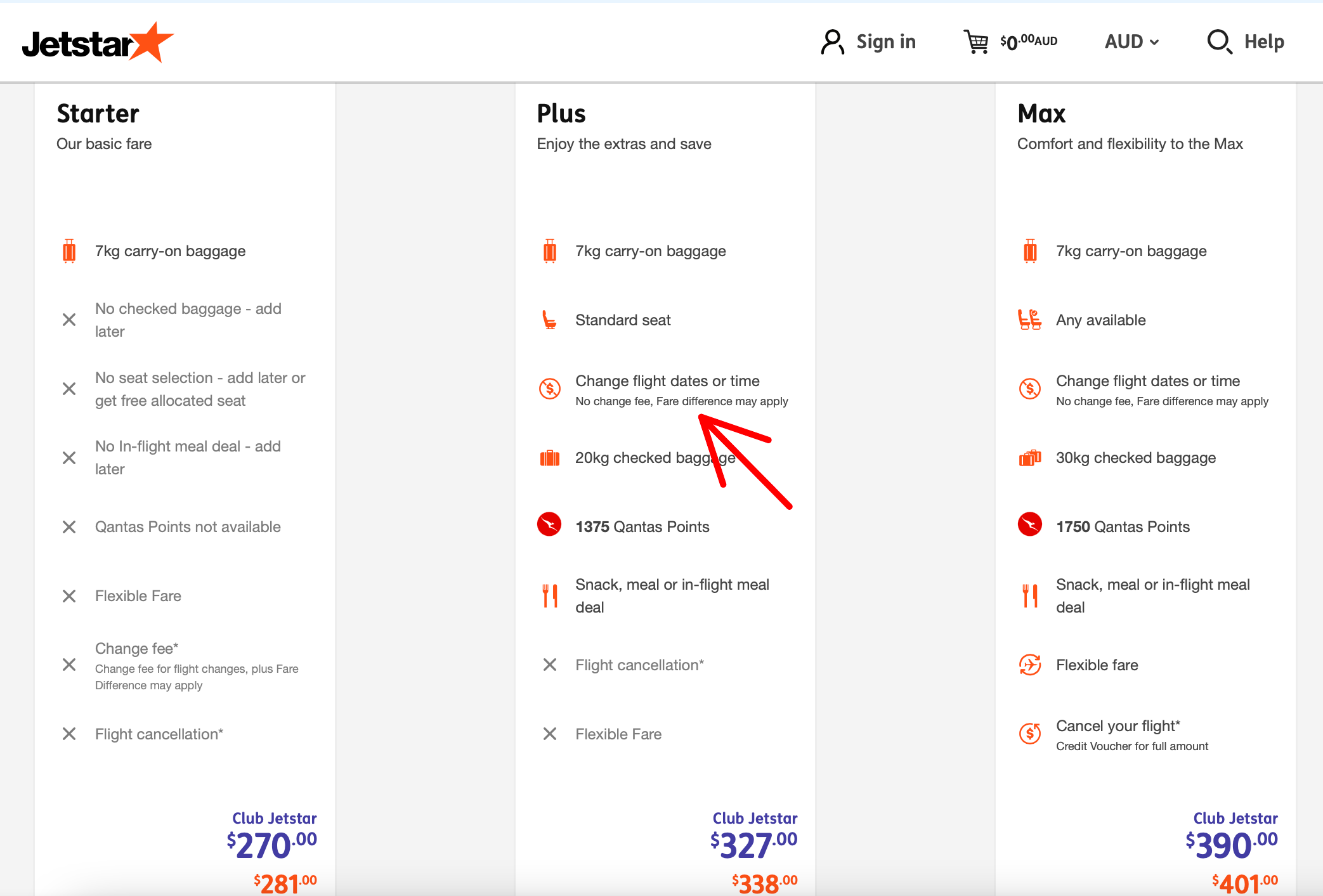The height and width of the screenshot is (896, 1323).
Task: Click Starter Club Jetstar $270.00 price
Action: point(271,845)
